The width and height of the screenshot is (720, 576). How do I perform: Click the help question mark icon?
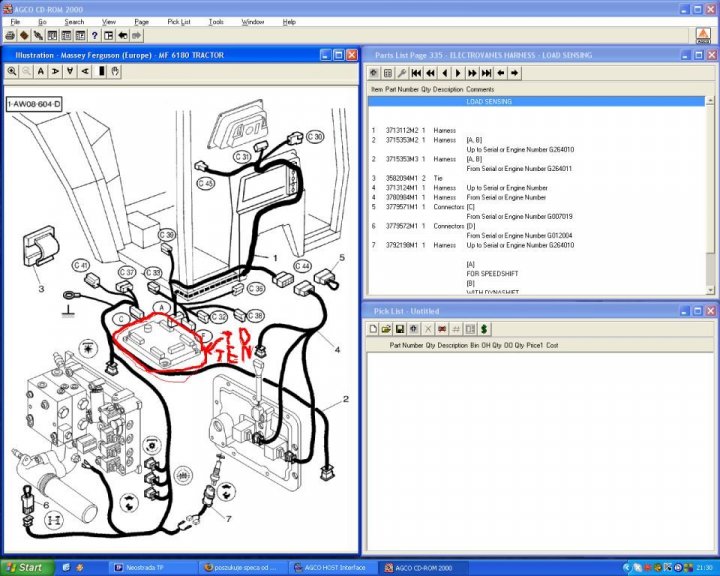[94, 35]
